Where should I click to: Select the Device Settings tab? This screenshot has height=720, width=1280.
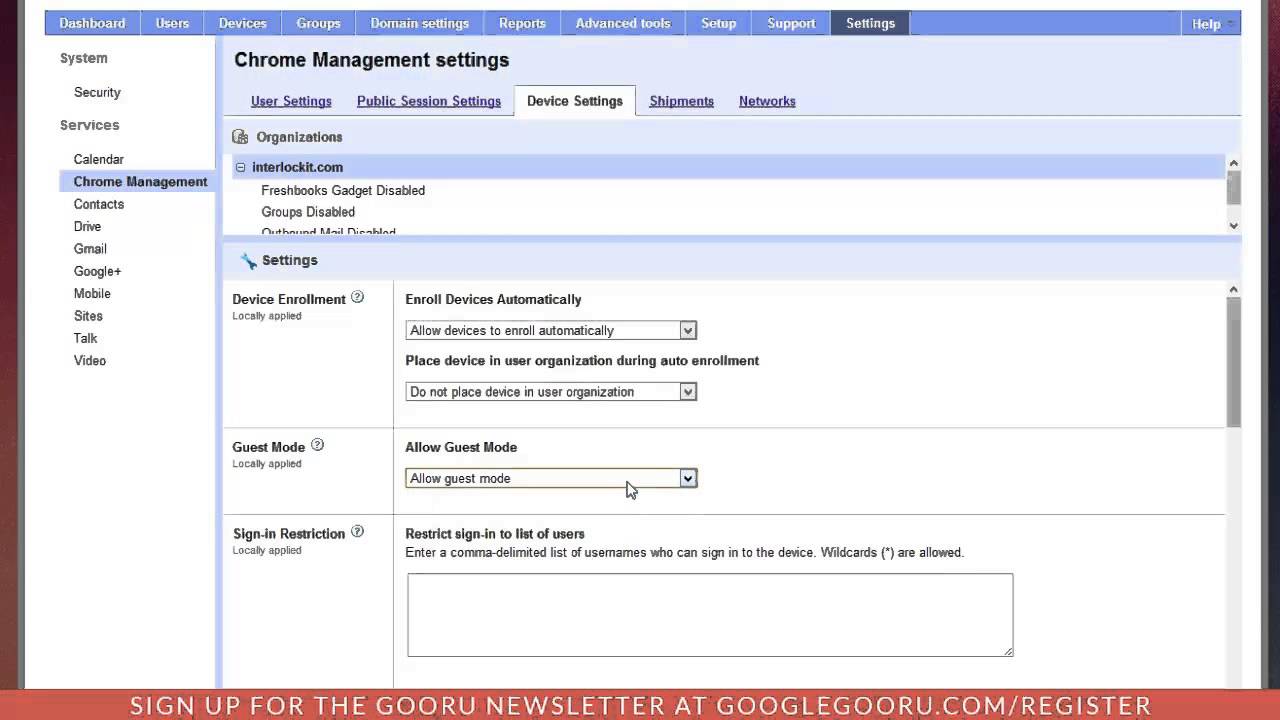pyautogui.click(x=575, y=101)
